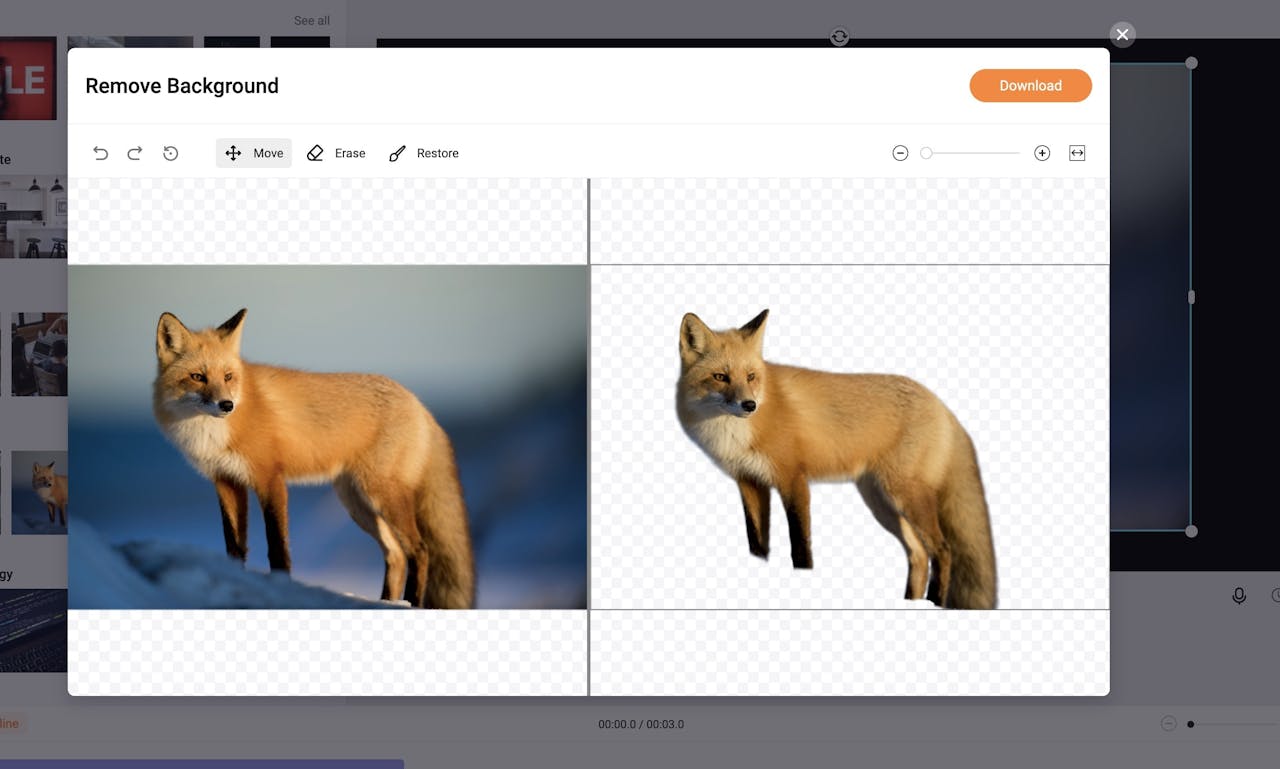Zoom out with the minus icon
This screenshot has height=769, width=1280.
[x=900, y=153]
